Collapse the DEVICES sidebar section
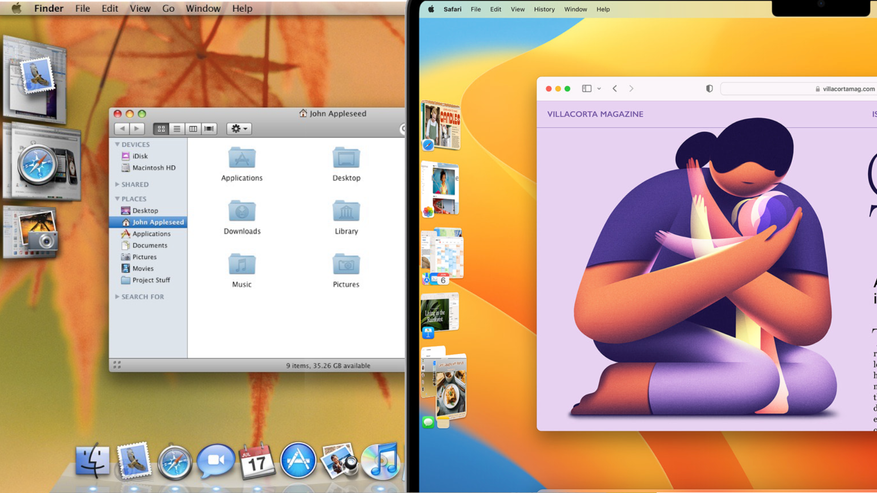 (117, 144)
